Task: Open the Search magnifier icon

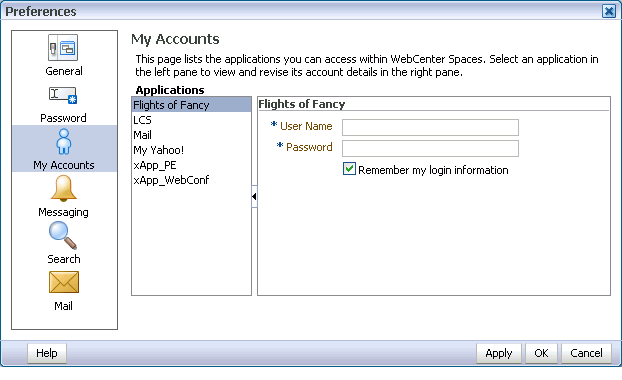Action: click(63, 235)
